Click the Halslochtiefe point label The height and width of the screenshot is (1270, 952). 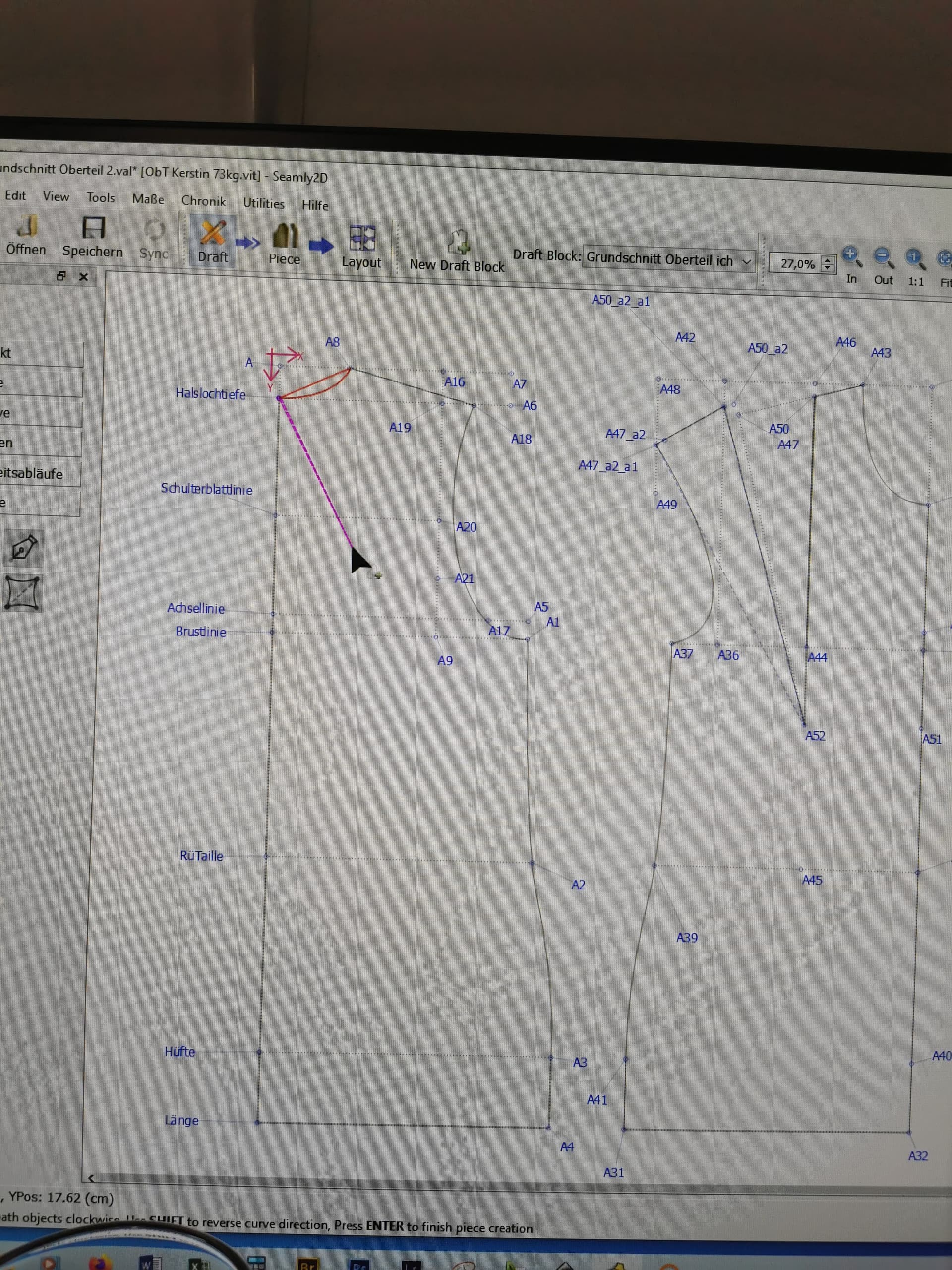point(211,394)
